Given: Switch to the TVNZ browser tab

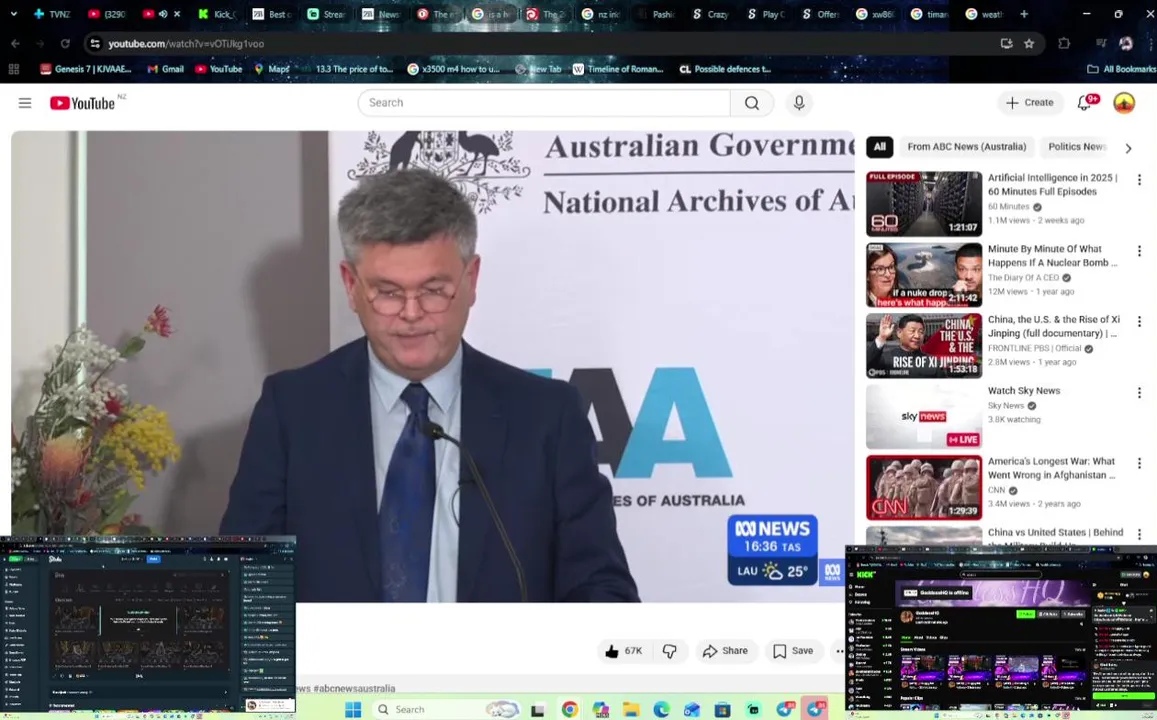Looking at the screenshot, I should pyautogui.click(x=52, y=14).
